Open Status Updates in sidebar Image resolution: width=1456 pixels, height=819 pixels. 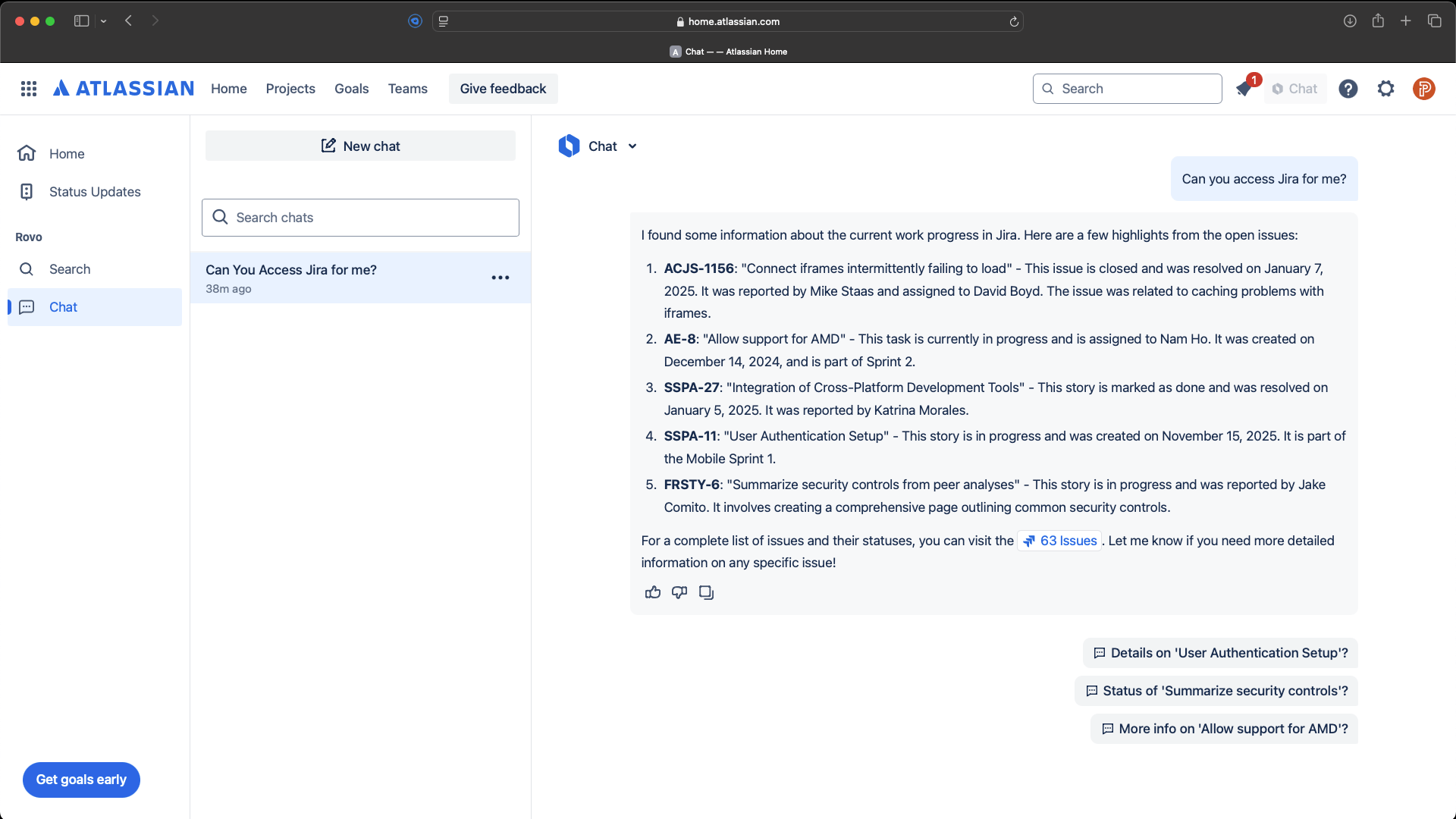95,192
